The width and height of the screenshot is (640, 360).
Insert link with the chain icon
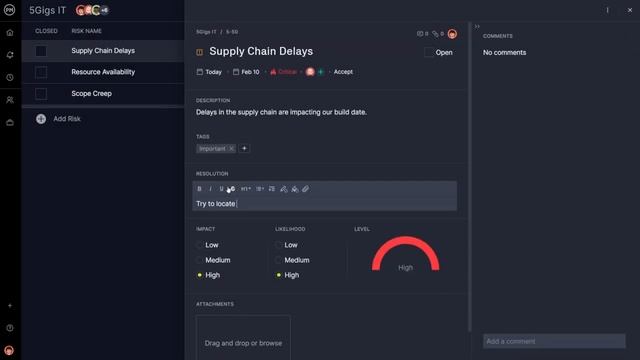[x=305, y=189]
